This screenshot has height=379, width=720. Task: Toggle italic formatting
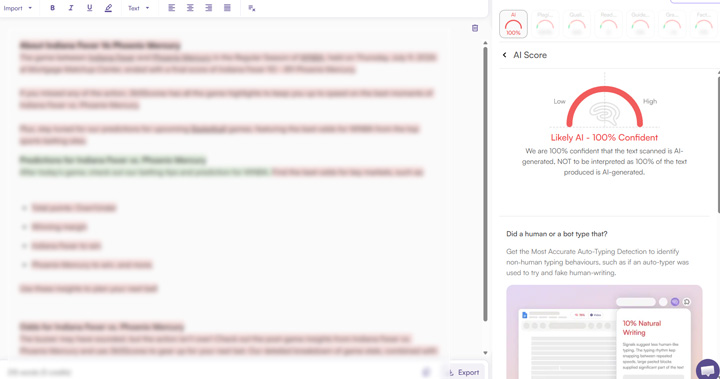(71, 8)
